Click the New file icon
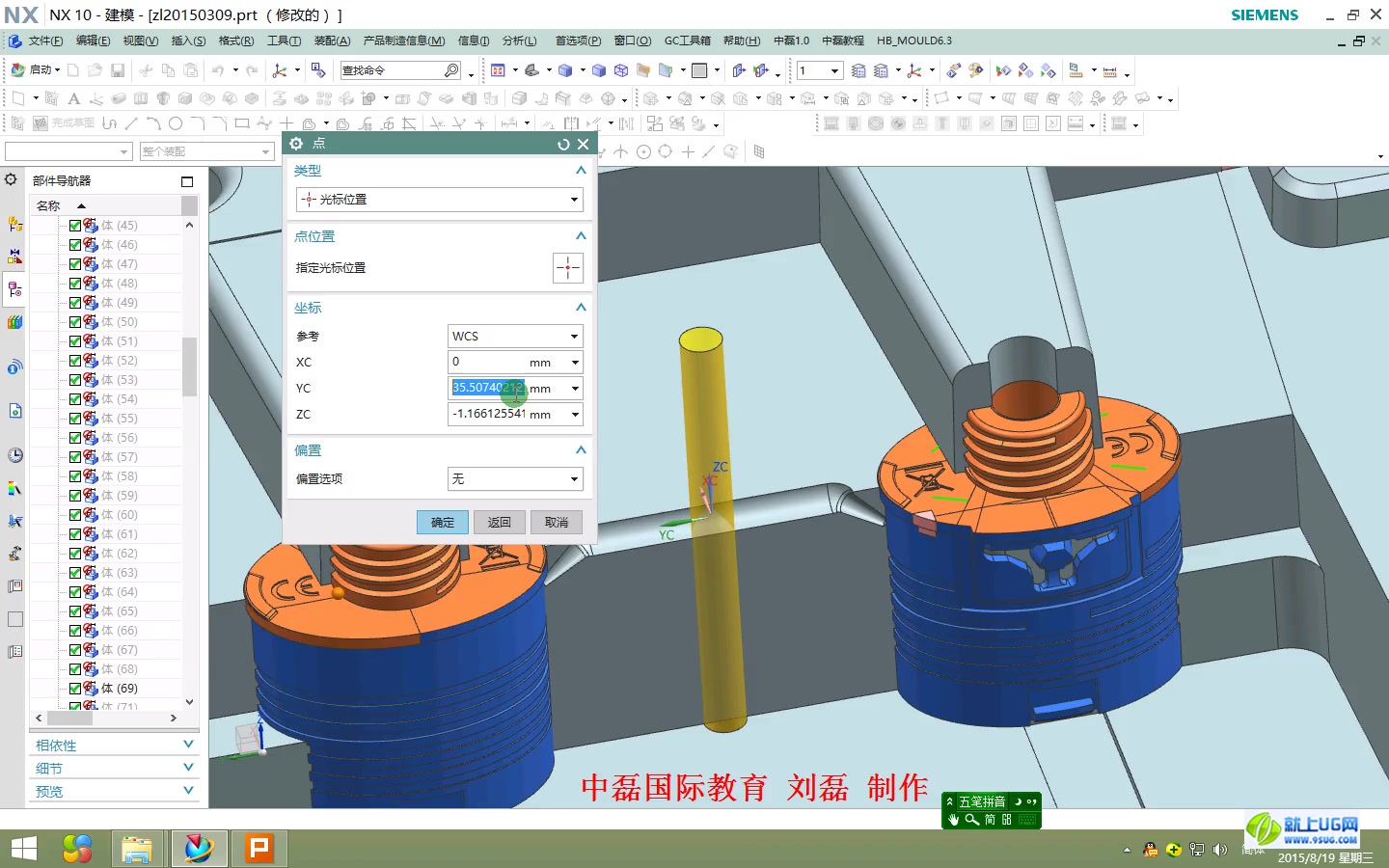Screen dimensions: 1389x868 [x=72, y=70]
